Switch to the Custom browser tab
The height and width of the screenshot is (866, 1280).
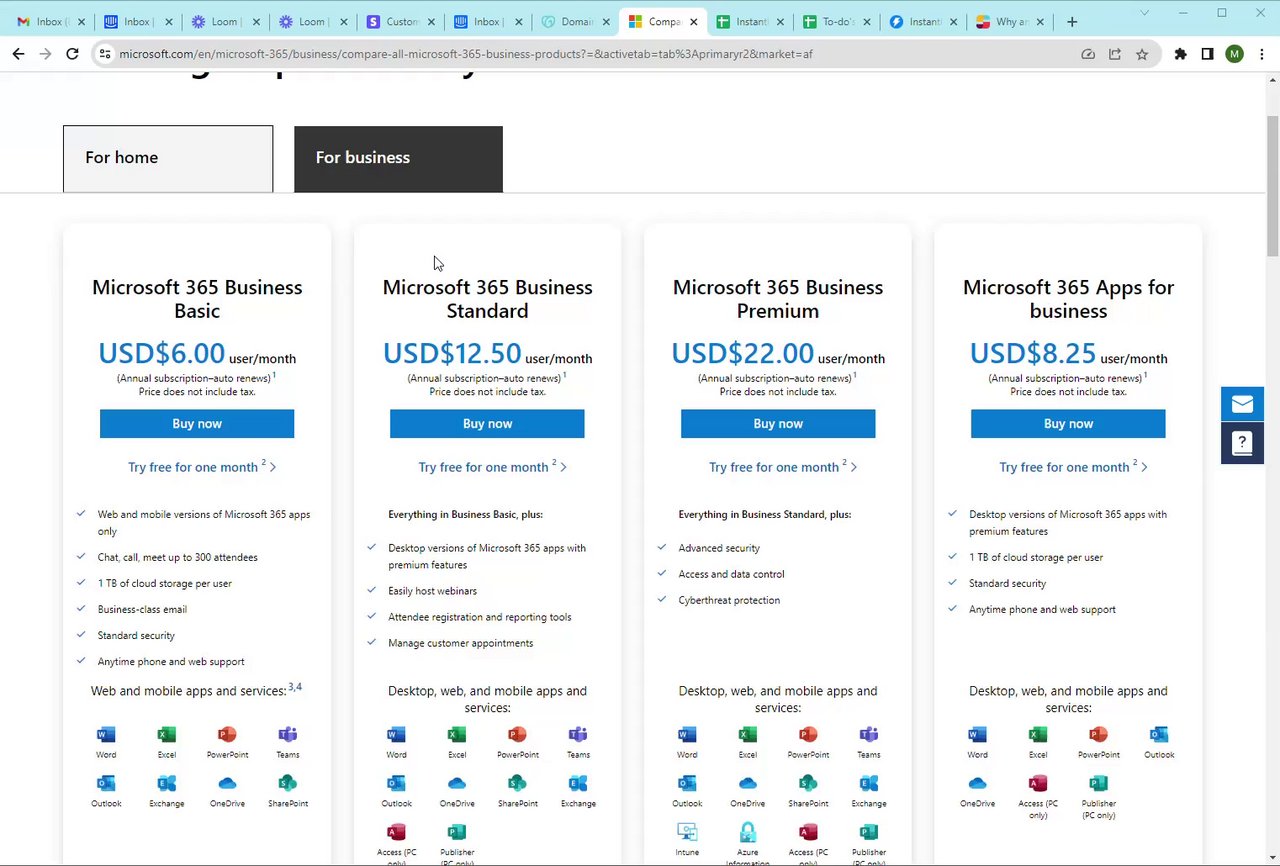[x=401, y=21]
